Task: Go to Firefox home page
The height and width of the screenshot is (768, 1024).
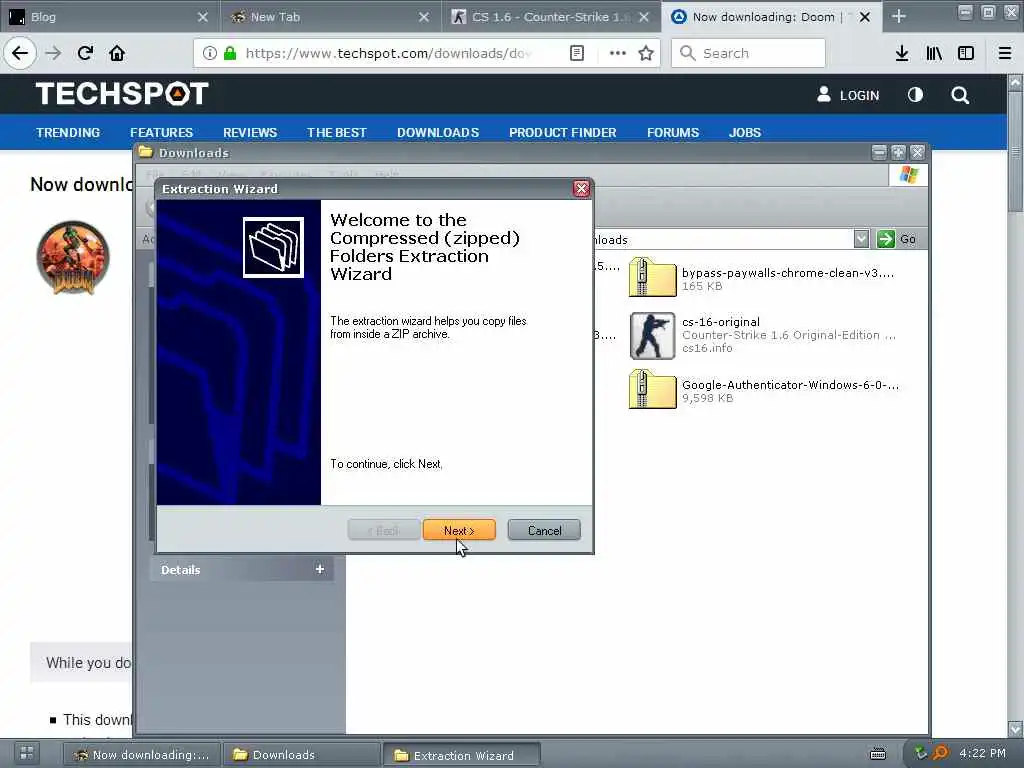Action: coord(117,53)
